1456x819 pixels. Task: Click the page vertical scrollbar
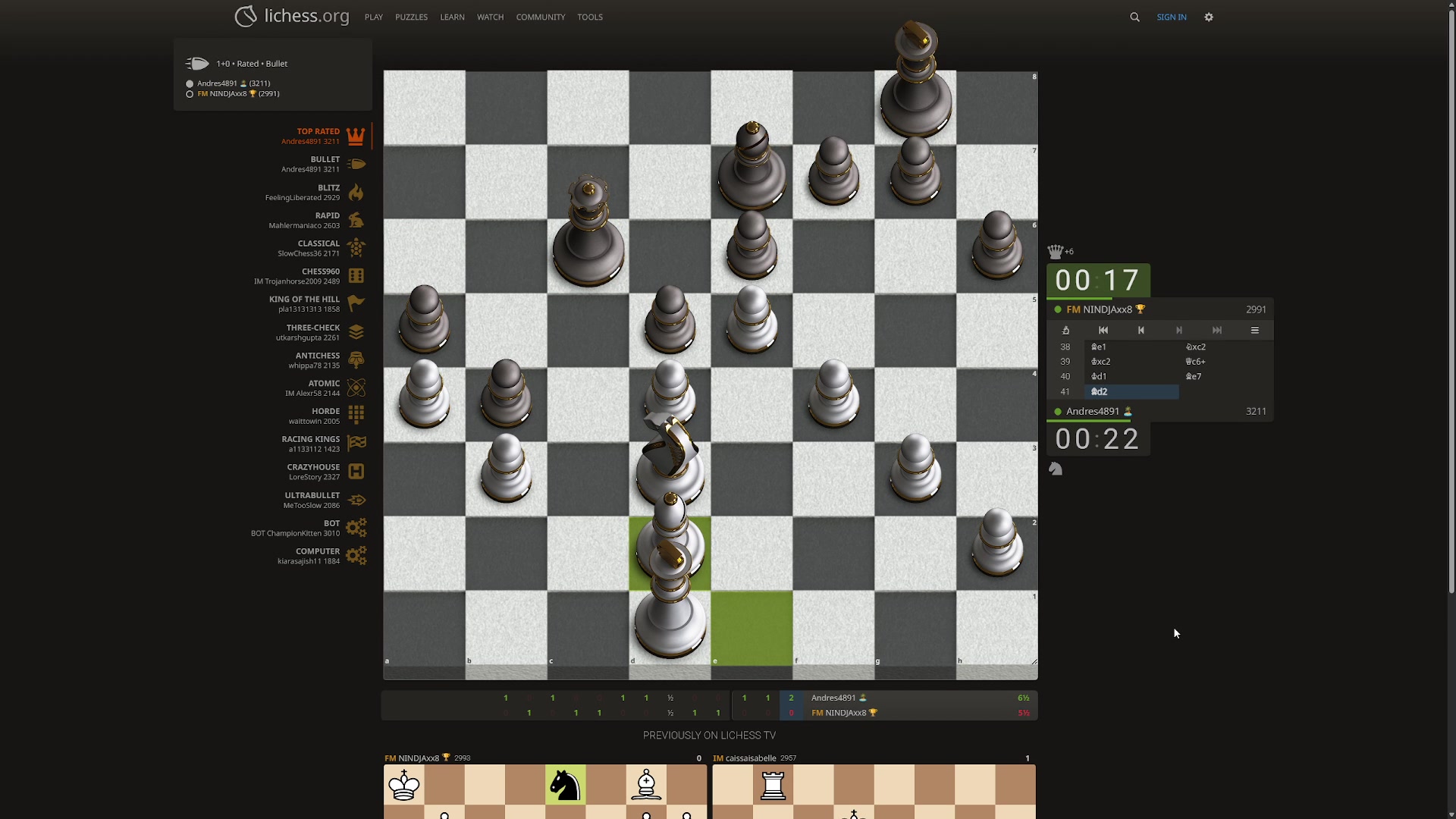pos(1451,303)
